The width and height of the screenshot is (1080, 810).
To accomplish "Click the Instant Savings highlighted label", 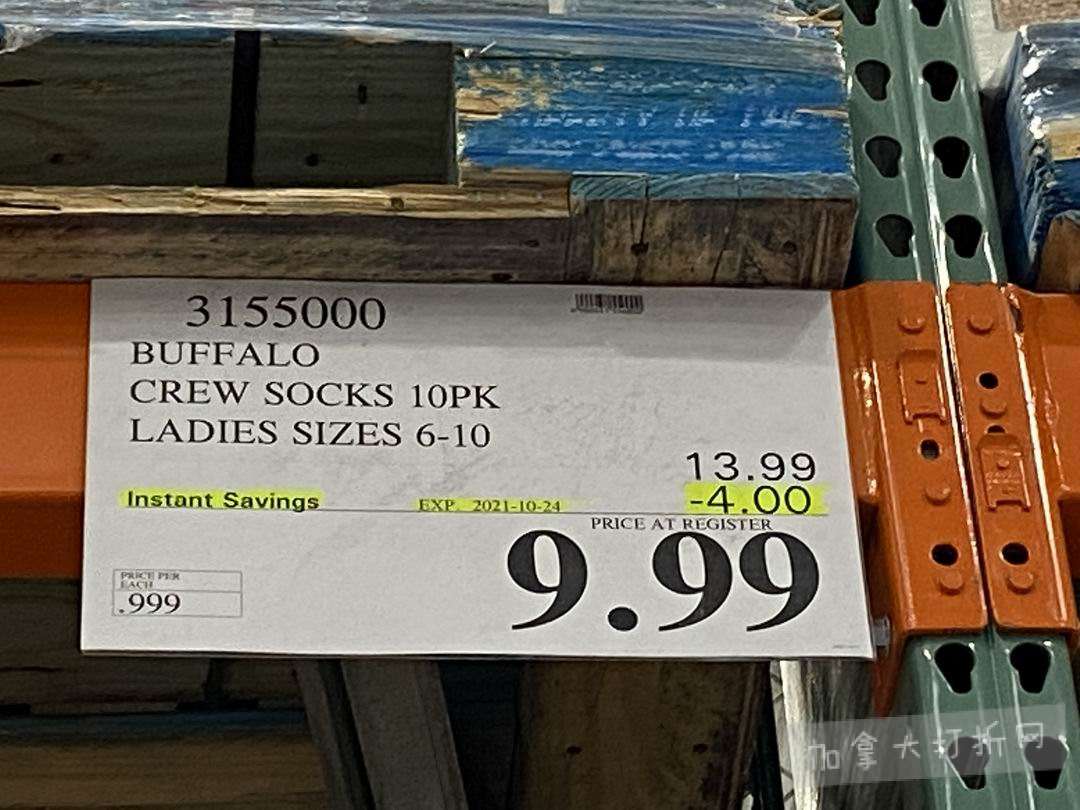I will (x=222, y=500).
